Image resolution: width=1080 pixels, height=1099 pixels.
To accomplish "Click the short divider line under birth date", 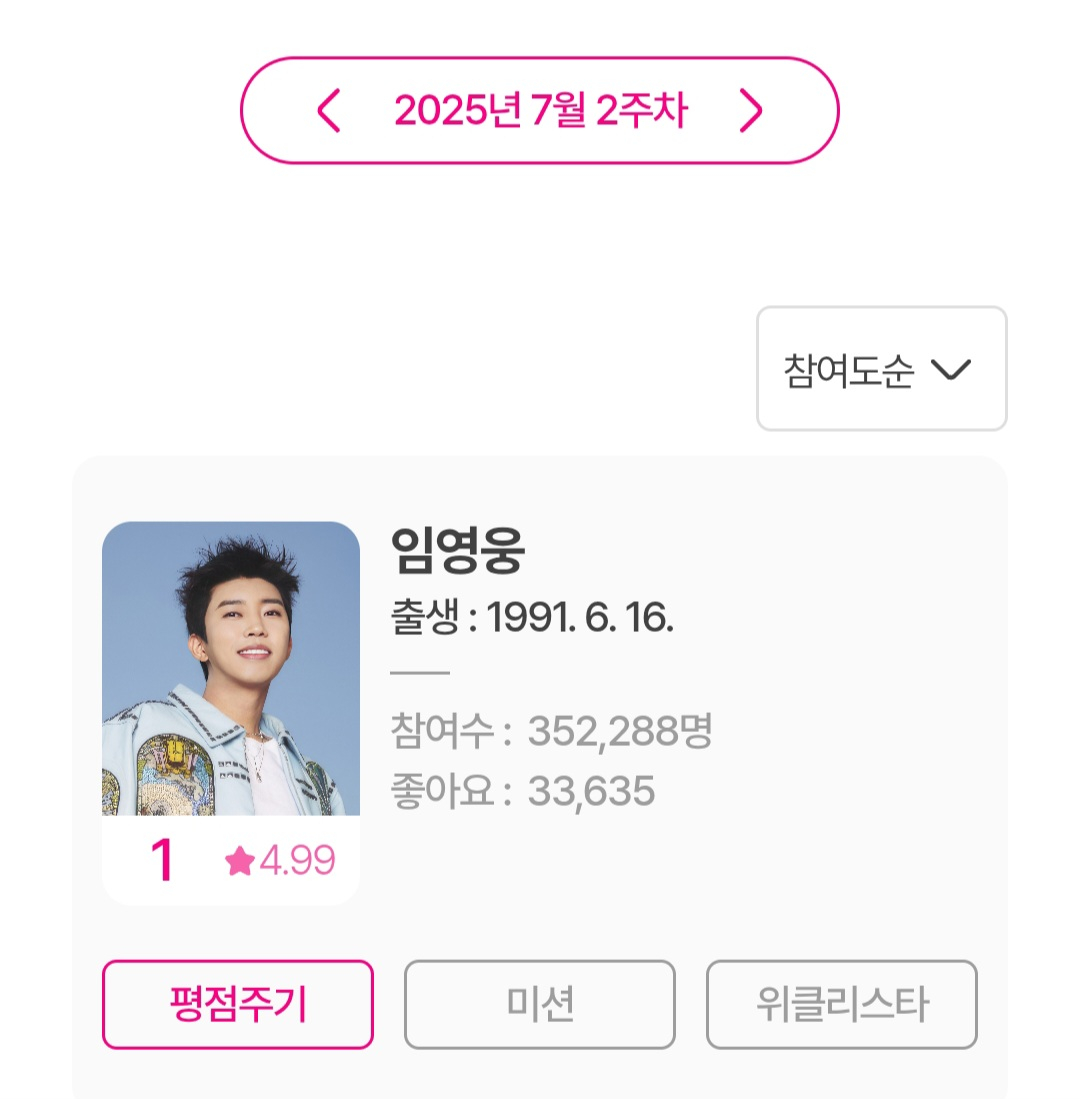I will pos(419,674).
